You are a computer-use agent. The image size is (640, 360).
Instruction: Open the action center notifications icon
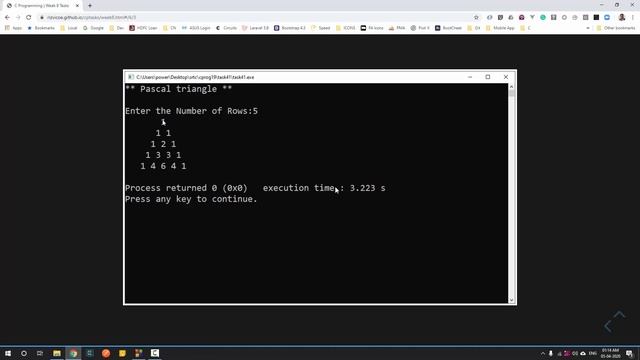coord(629,353)
